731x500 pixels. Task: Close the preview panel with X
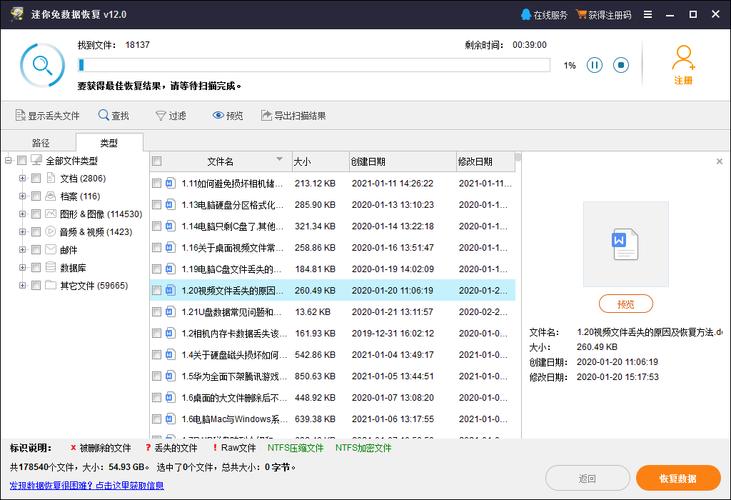coord(719,161)
